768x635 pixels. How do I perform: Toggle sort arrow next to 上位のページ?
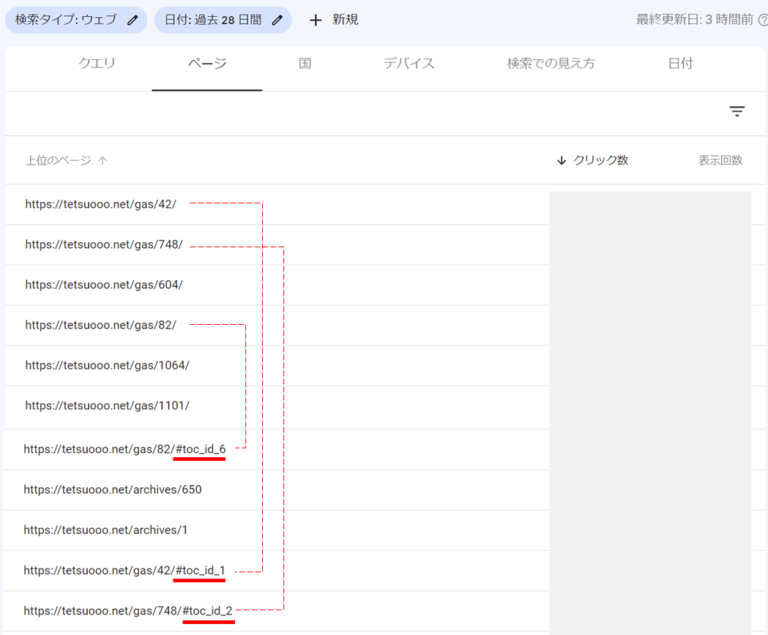click(x=103, y=160)
